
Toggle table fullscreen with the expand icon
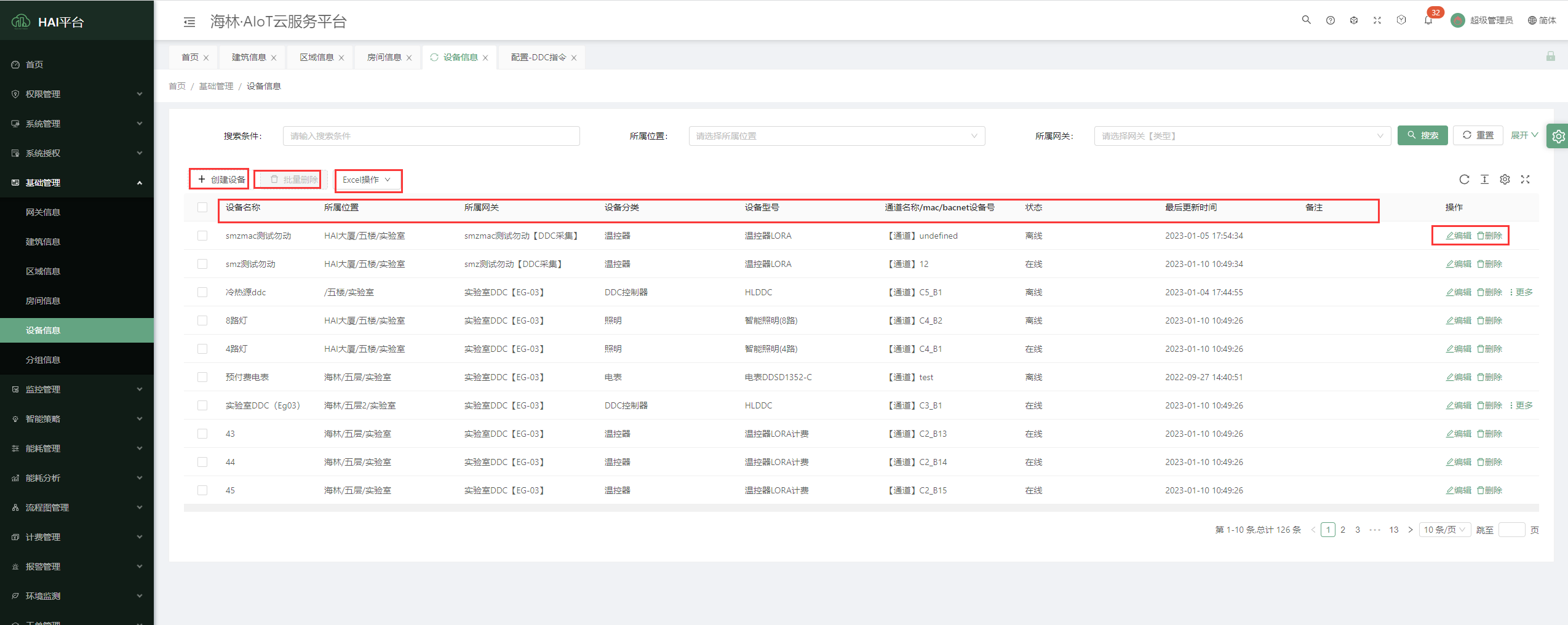click(x=1525, y=180)
